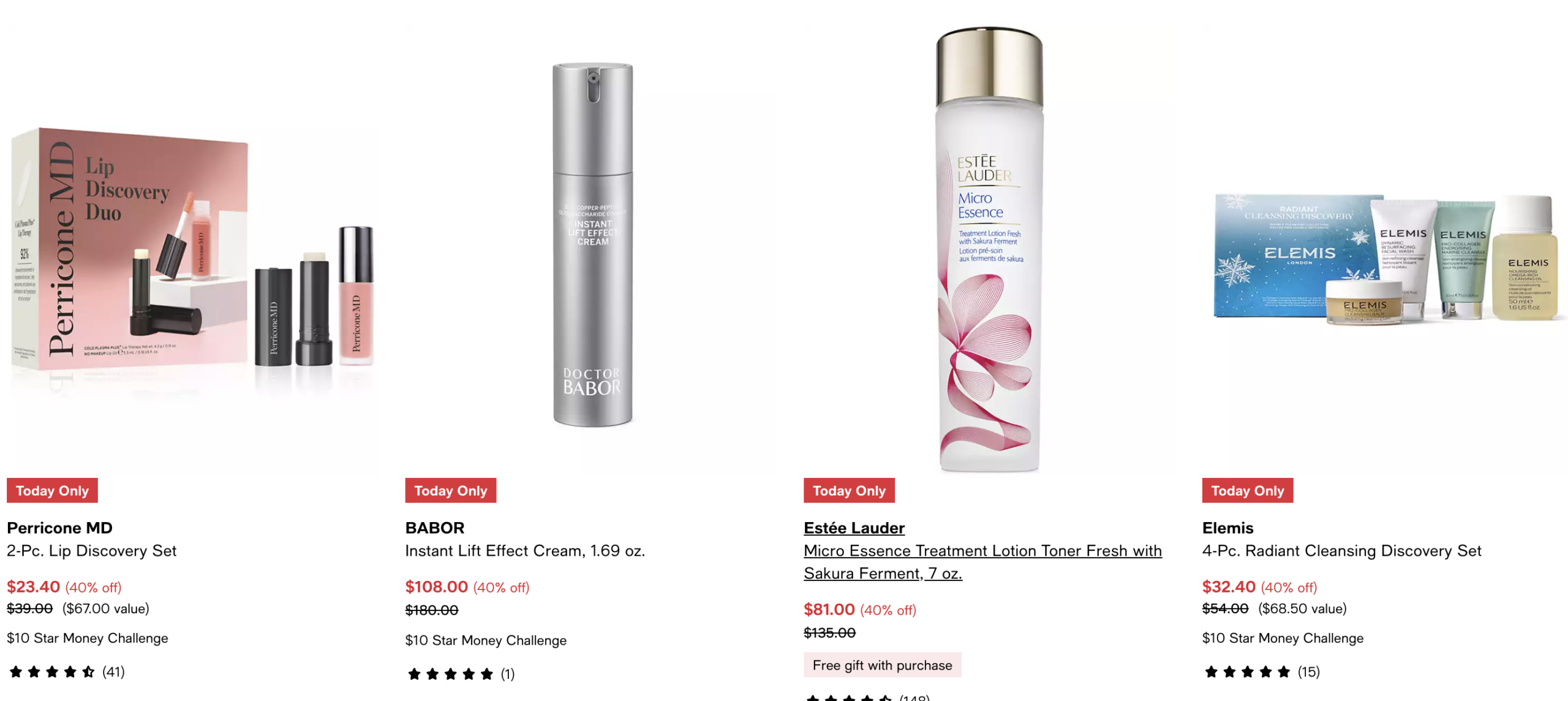
Task: Click the Free gift with purchase label
Action: [882, 665]
